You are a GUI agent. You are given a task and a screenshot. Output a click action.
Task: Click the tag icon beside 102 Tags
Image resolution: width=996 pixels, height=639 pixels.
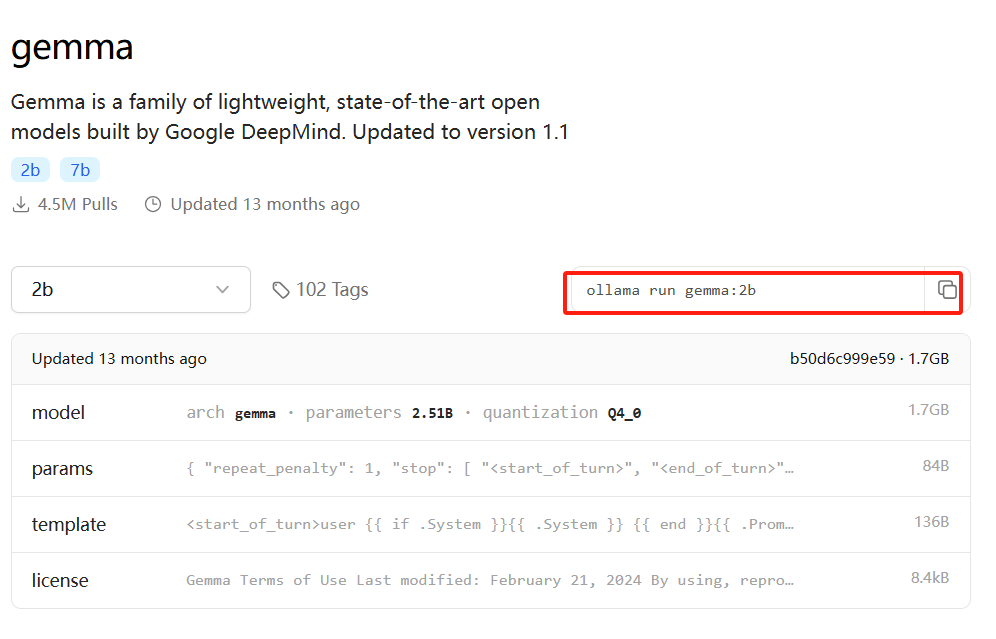point(281,290)
